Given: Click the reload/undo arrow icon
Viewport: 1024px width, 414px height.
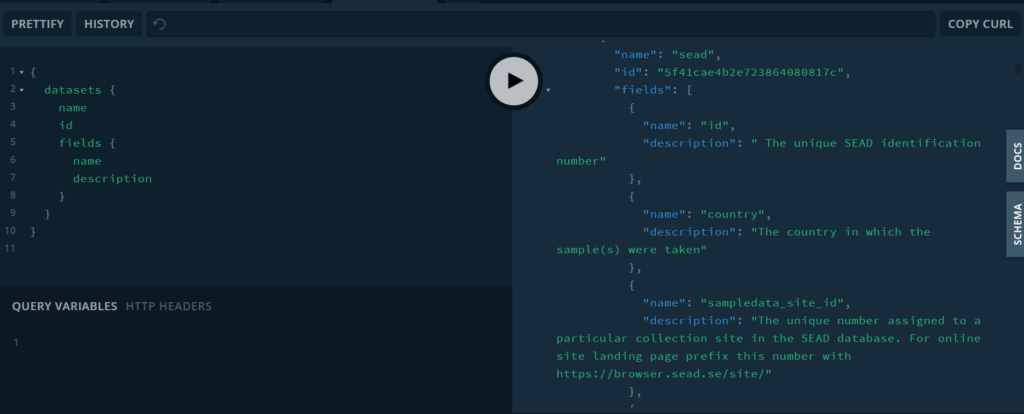Looking at the screenshot, I should [x=159, y=24].
